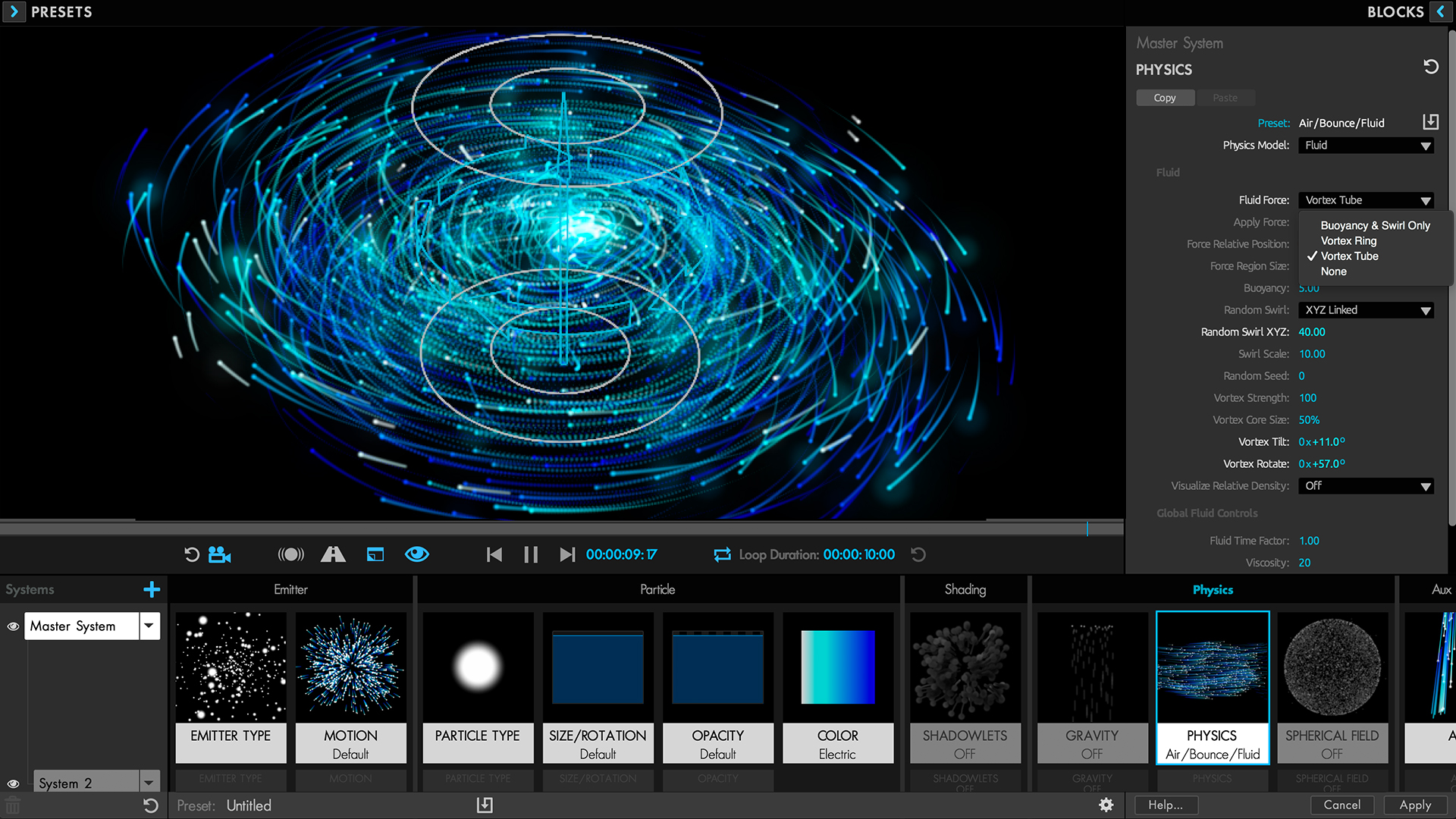Click the floor grid perspective icon
1456x819 pixels.
[x=333, y=555]
